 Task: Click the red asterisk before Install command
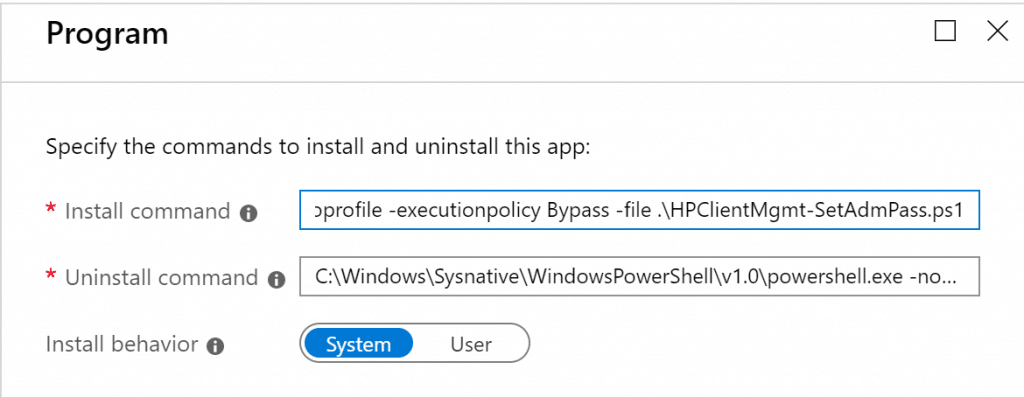[x=50, y=209]
